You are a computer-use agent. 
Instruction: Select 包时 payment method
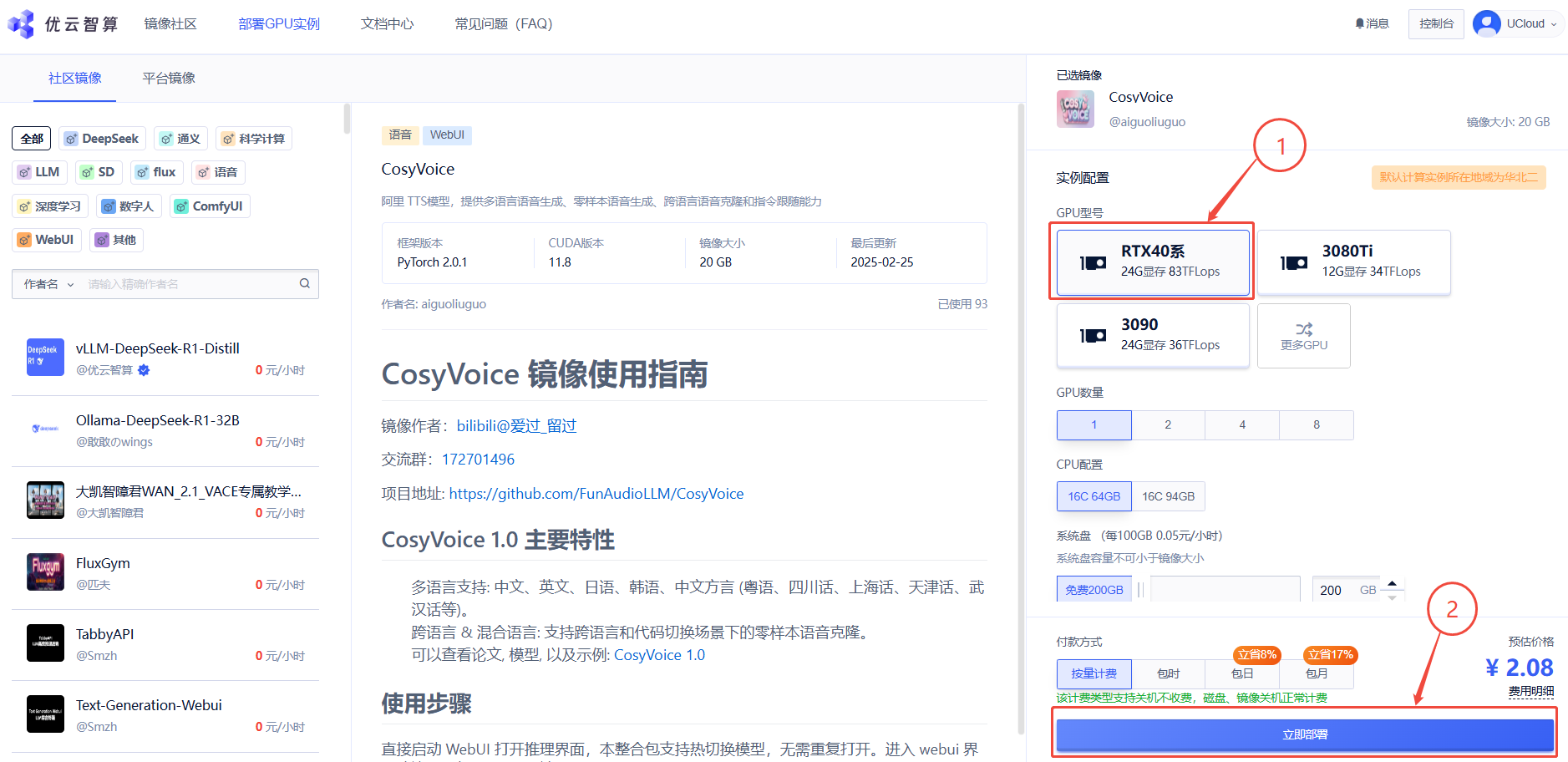(x=1168, y=673)
